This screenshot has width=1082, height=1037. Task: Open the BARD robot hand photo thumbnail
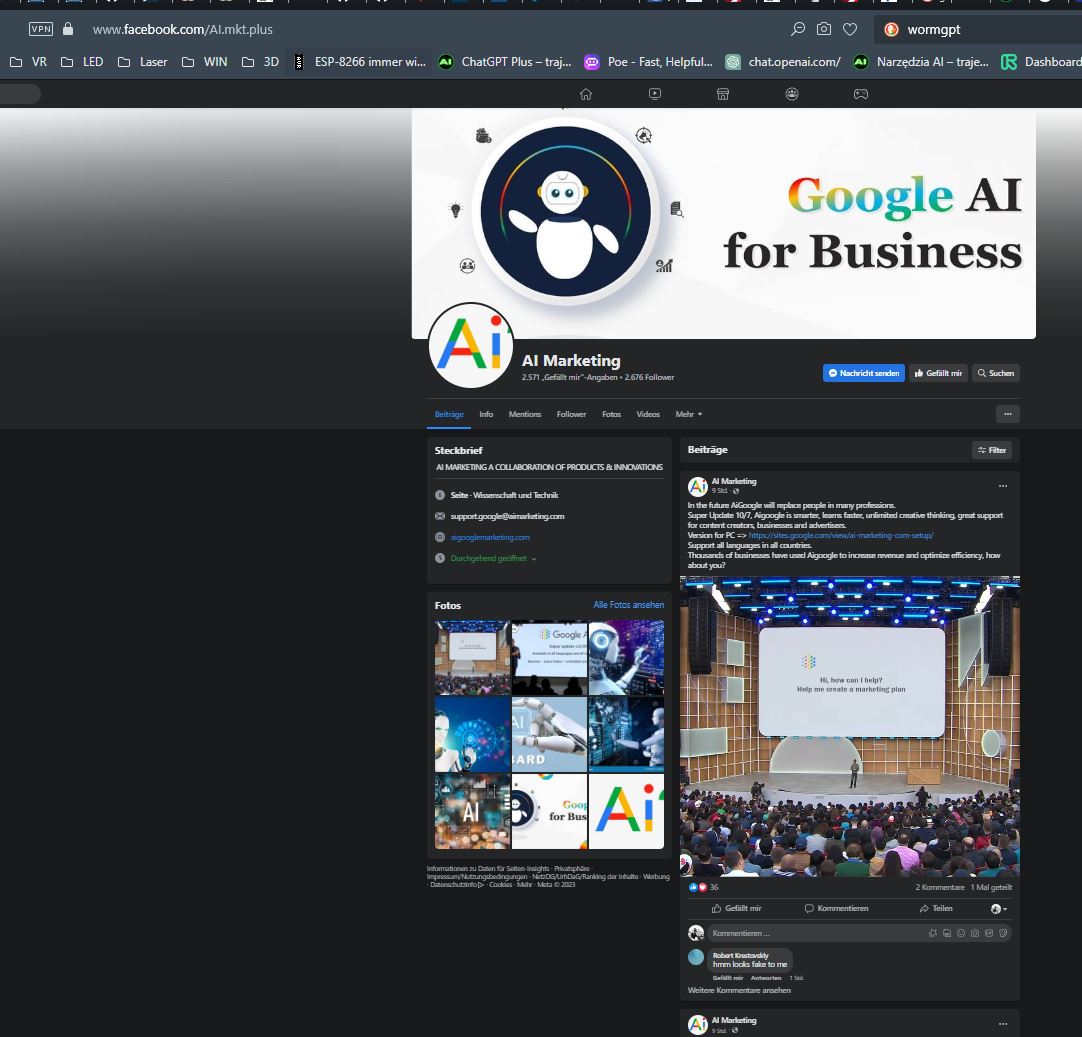point(549,734)
